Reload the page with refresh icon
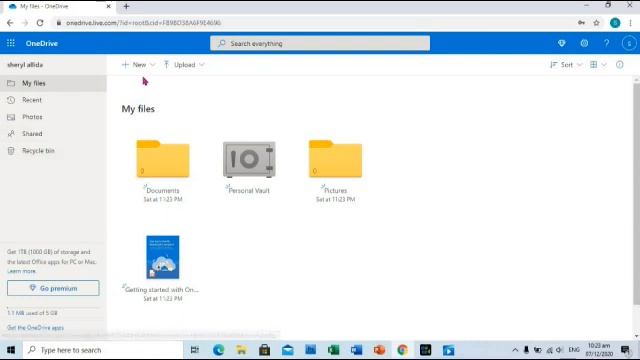This screenshot has height=360, width=640. [40, 23]
